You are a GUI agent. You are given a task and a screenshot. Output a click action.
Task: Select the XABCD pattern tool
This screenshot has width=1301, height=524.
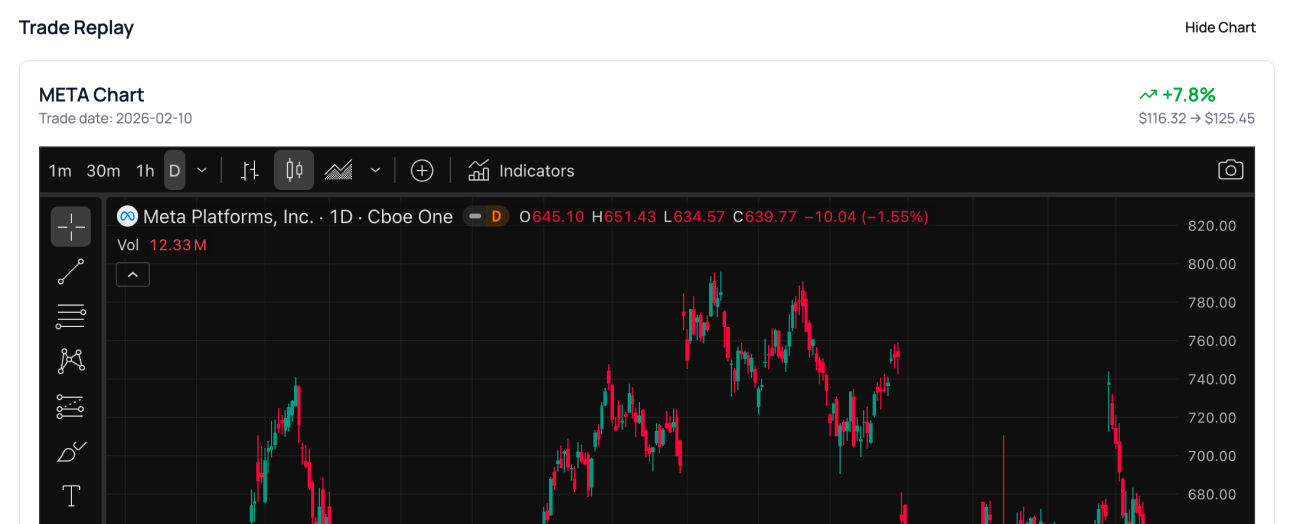click(71, 361)
